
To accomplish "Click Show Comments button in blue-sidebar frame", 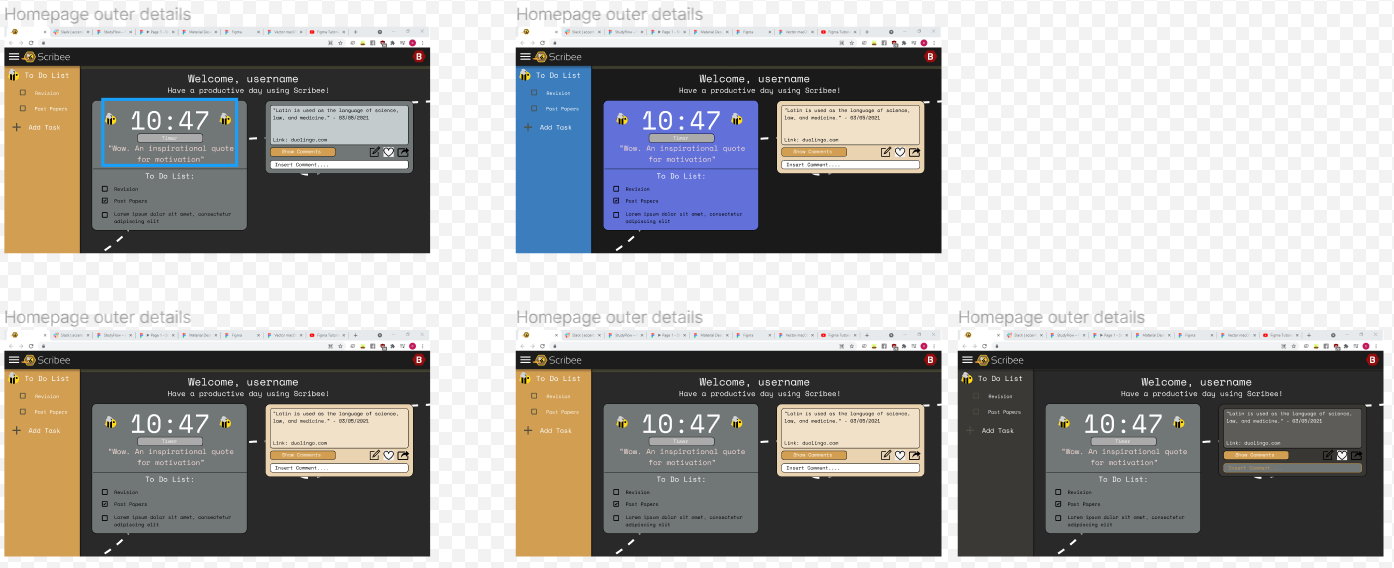I will coord(815,152).
